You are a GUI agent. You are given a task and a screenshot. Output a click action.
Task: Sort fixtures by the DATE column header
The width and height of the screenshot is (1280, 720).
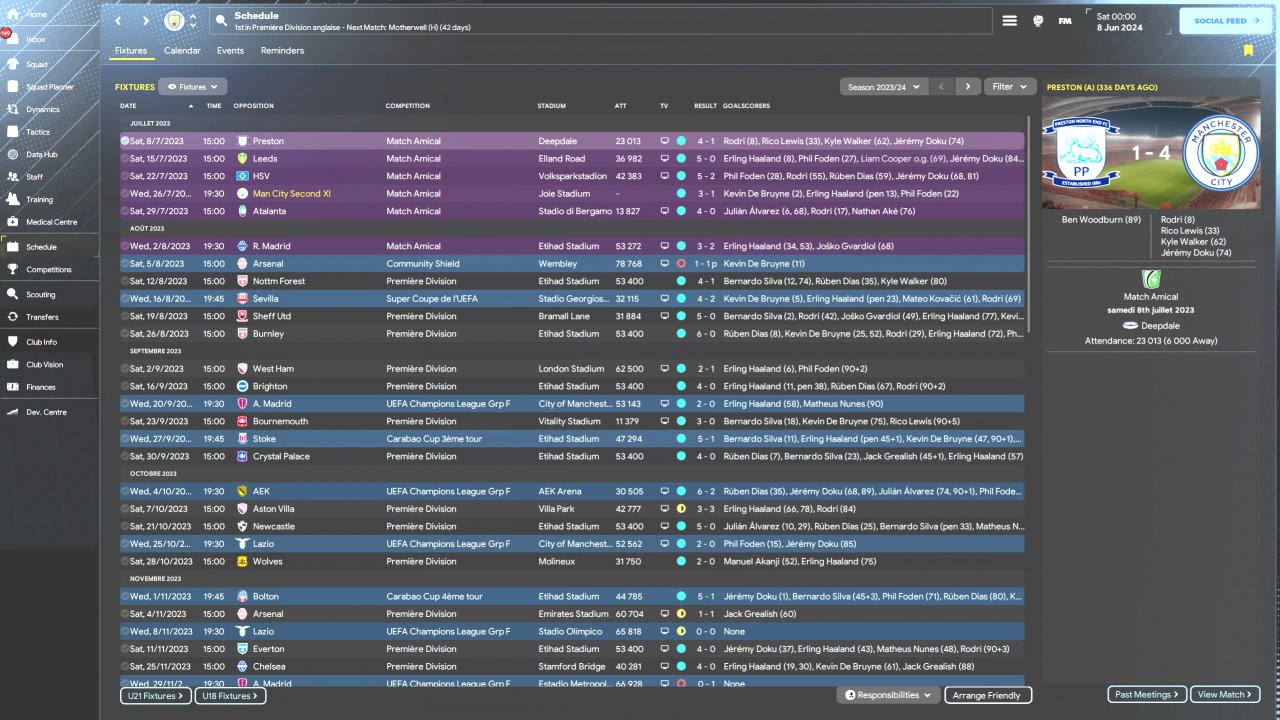tap(128, 106)
